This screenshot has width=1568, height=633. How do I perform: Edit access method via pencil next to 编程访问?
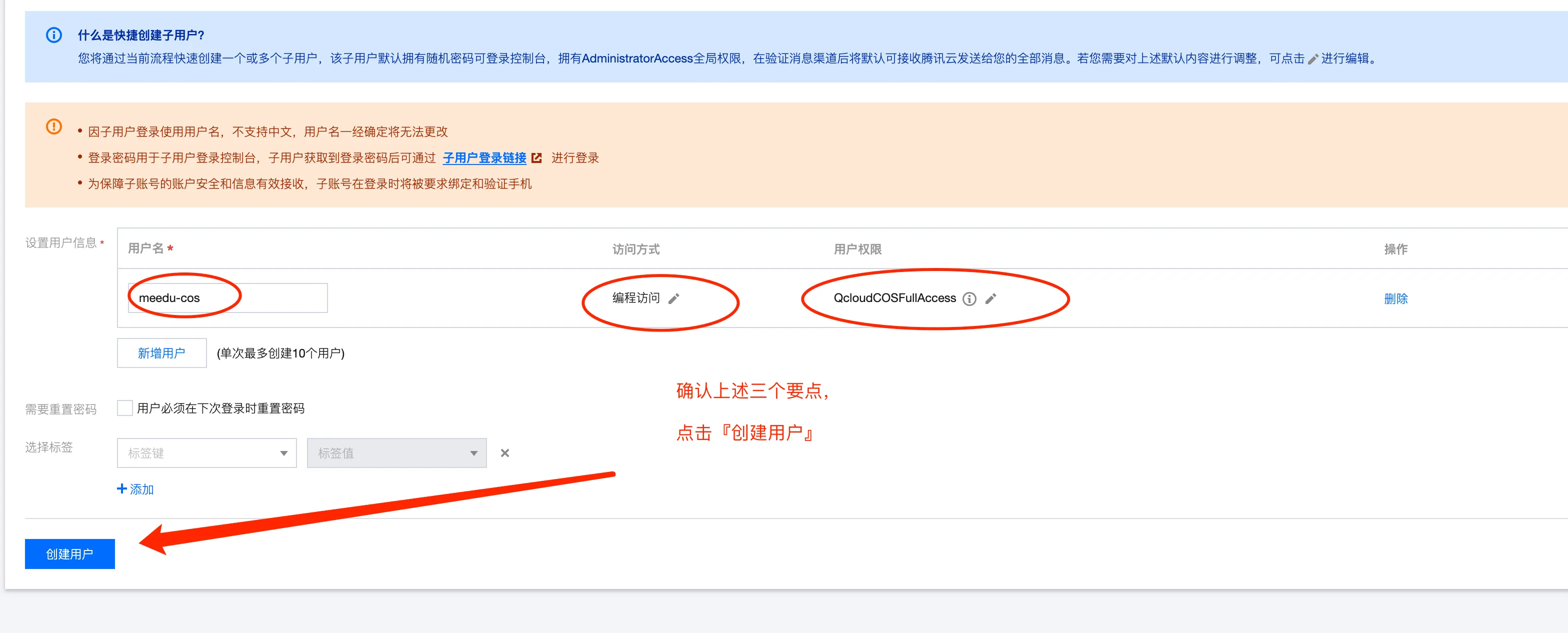pyautogui.click(x=674, y=298)
